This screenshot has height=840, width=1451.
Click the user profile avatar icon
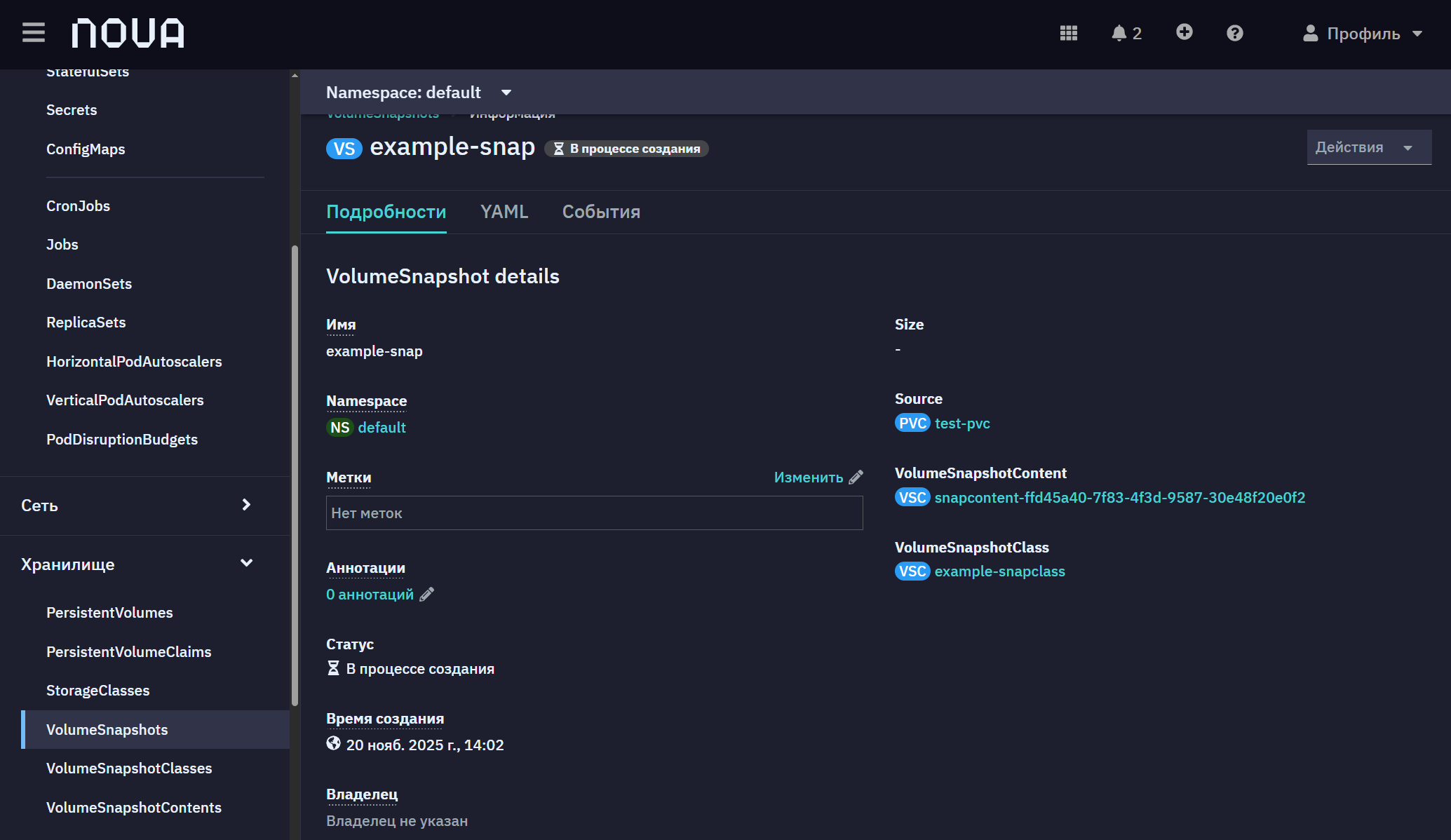[1310, 33]
